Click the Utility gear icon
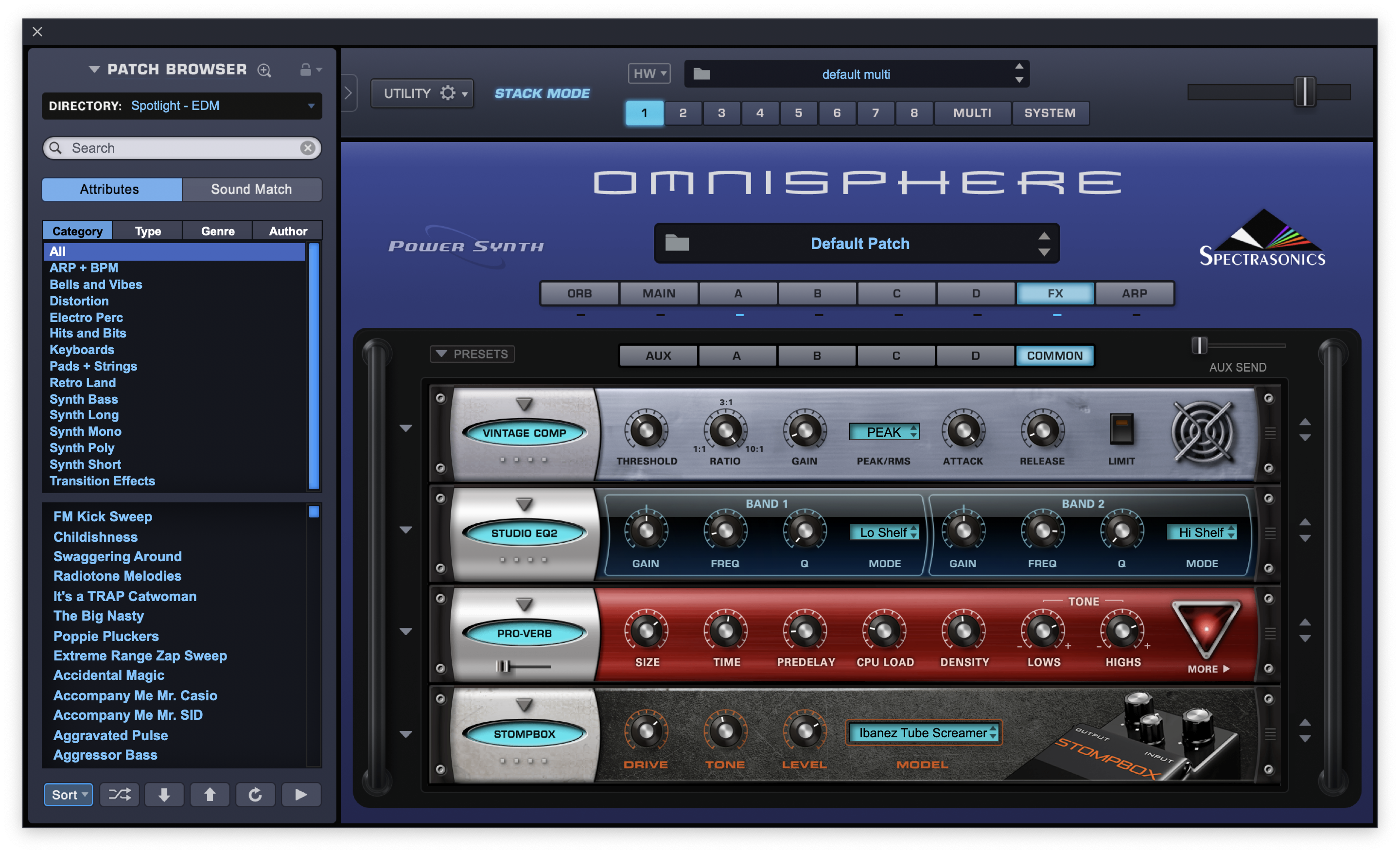 pos(448,93)
